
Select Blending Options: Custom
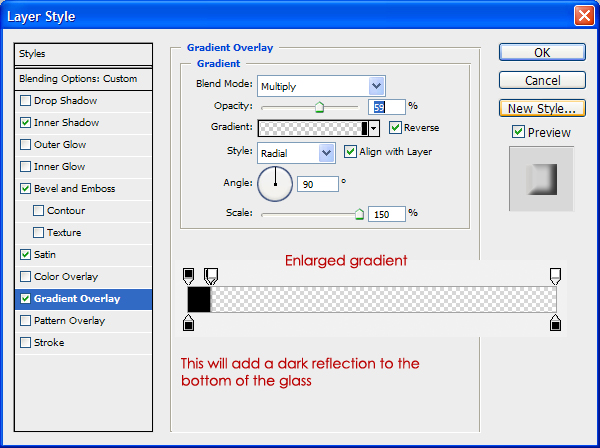(x=83, y=79)
